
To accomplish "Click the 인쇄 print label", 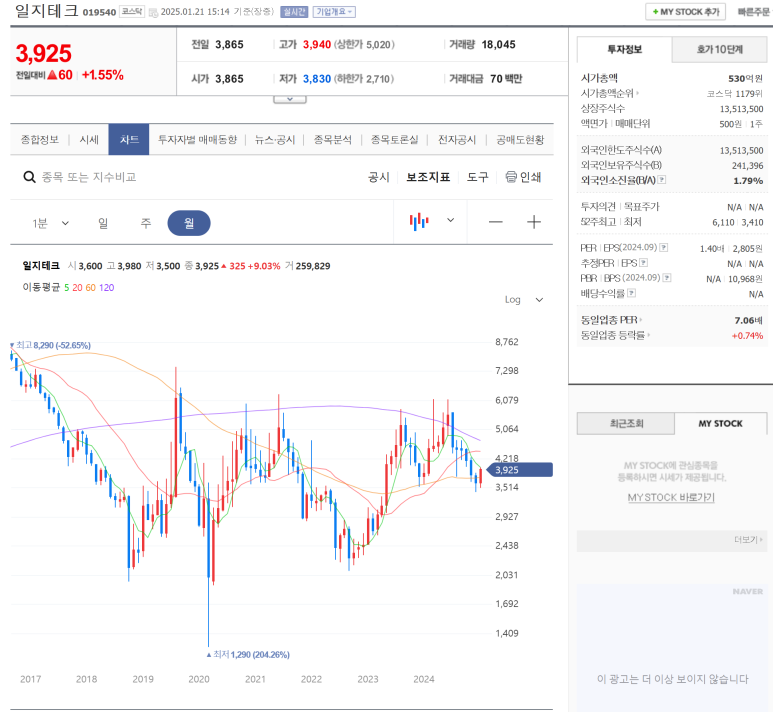I will pos(530,177).
